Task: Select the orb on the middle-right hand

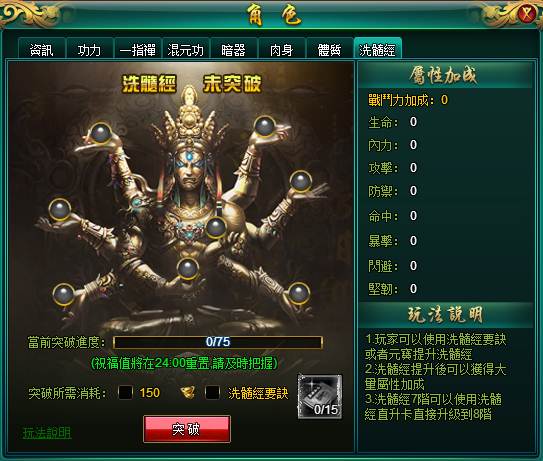Action: 301,181
